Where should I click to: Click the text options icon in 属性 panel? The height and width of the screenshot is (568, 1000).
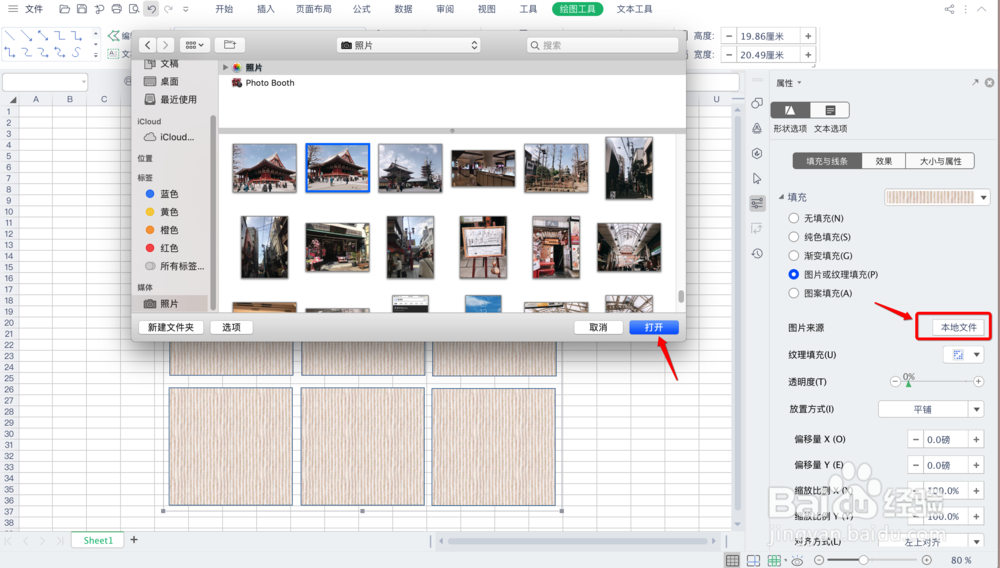click(x=830, y=110)
